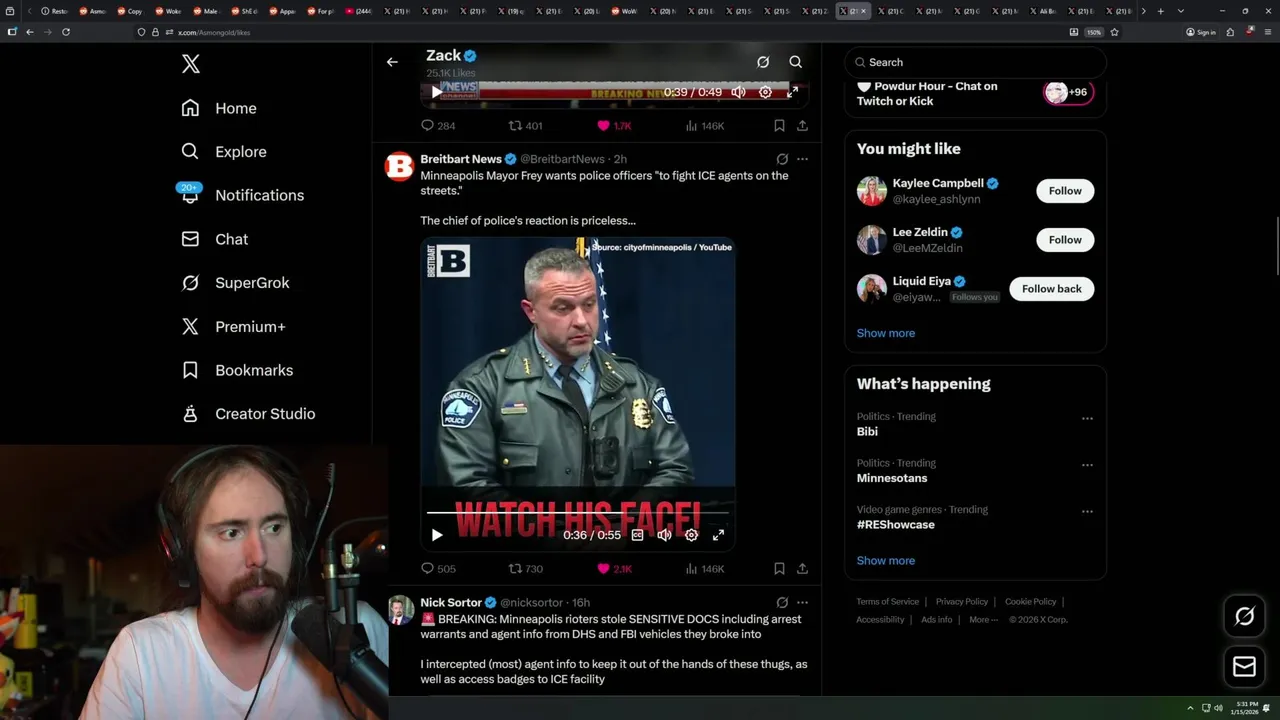
Task: Follow Lee Zeldin
Action: coord(1065,240)
